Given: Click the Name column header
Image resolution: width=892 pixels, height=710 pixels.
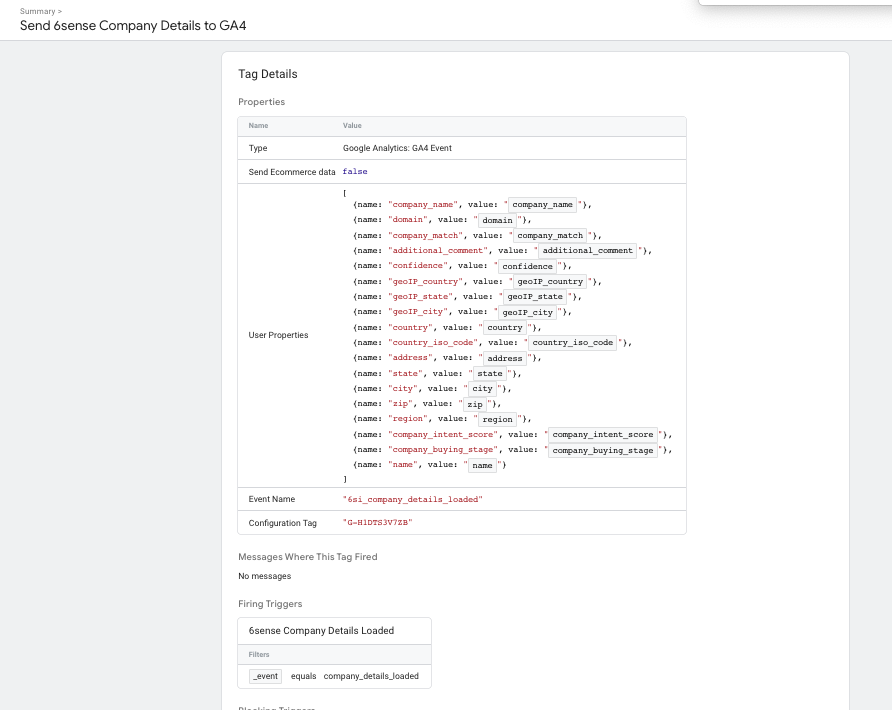Looking at the screenshot, I should [258, 126].
